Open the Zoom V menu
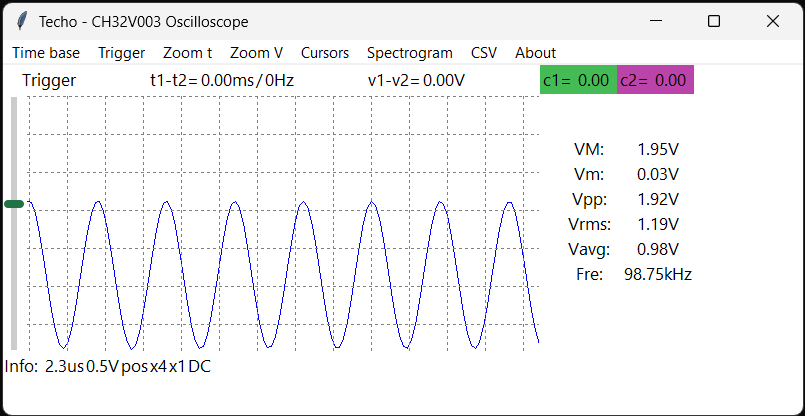The image size is (805, 416). tap(256, 53)
